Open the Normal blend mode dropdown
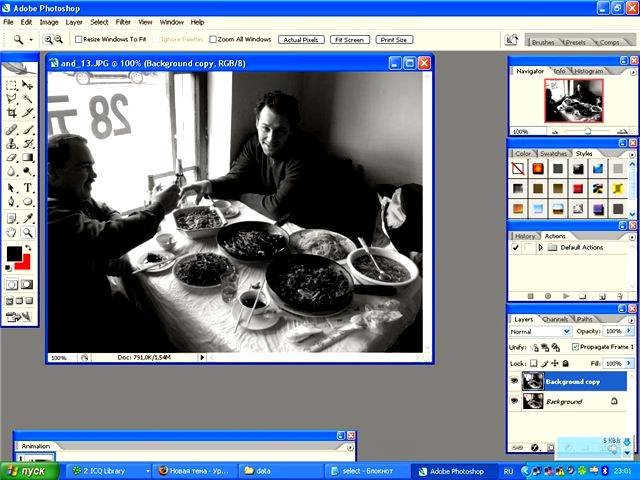 (x=540, y=331)
